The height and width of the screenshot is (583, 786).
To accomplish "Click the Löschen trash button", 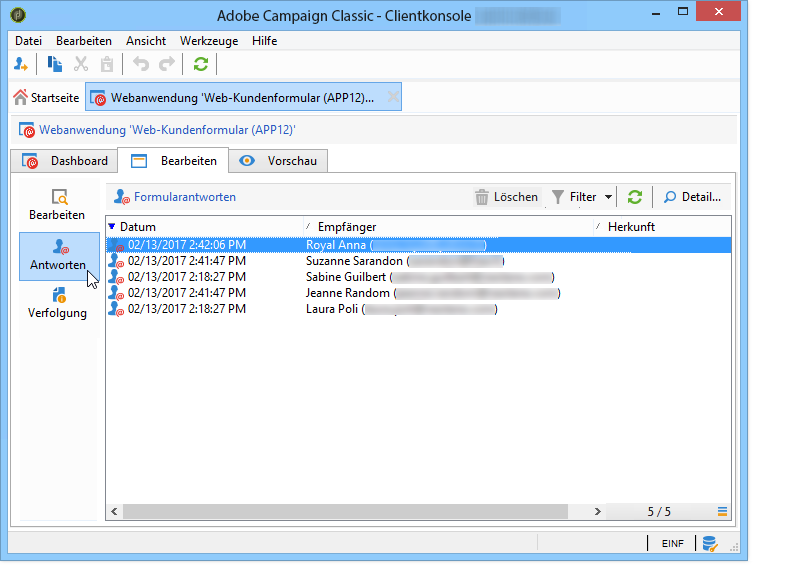I will pyautogui.click(x=507, y=197).
